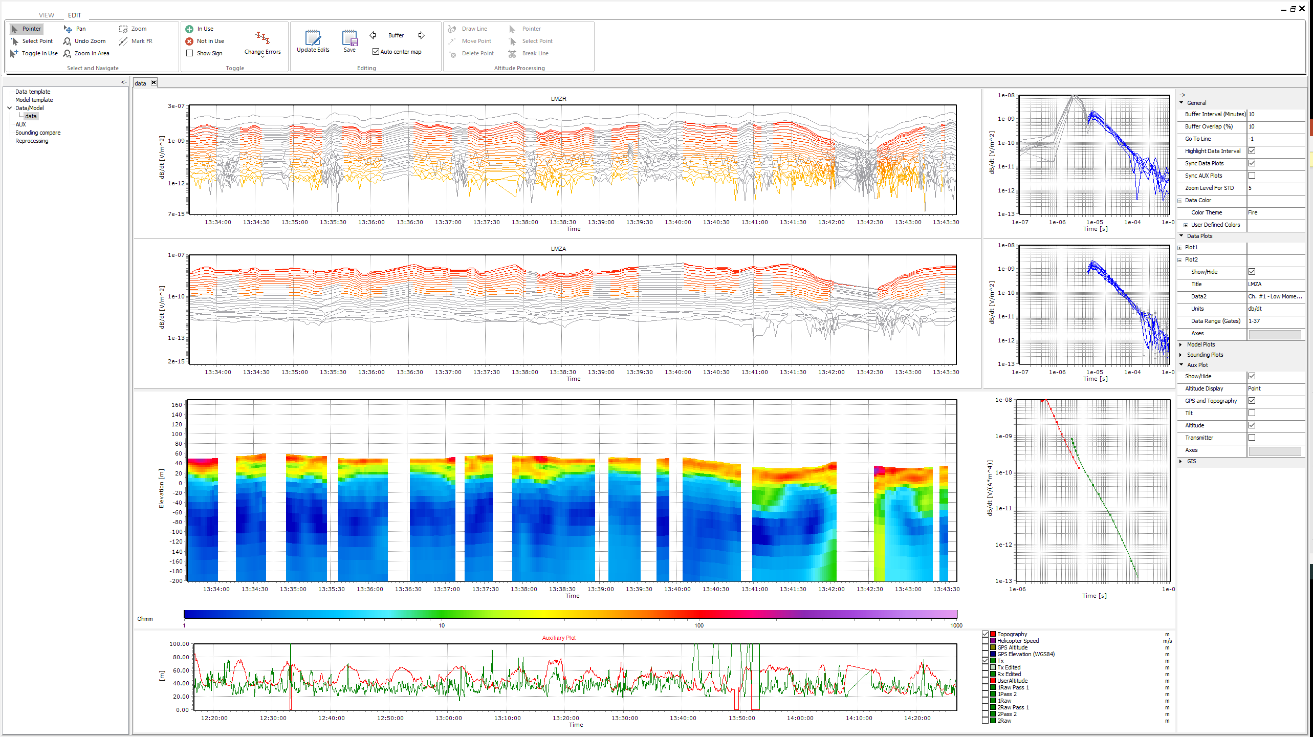Click the Break Line tool
1313x737 pixels.
(x=529, y=52)
